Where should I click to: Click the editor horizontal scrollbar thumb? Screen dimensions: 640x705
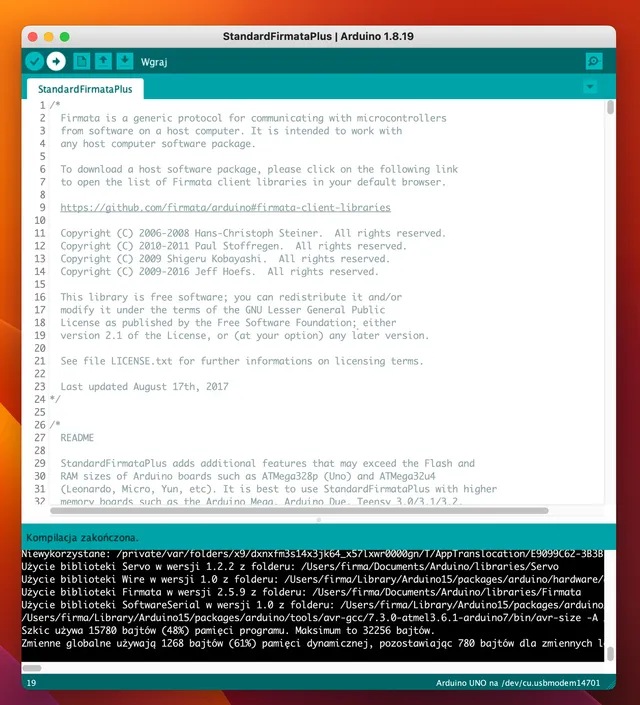pos(299,511)
